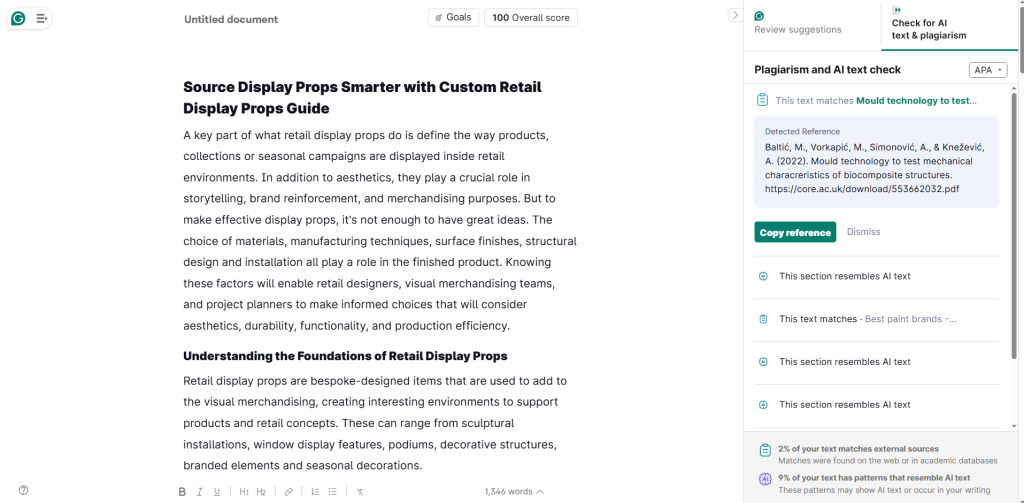This screenshot has height=503, width=1024.
Task: Open the APA citation style dropdown
Action: click(988, 70)
